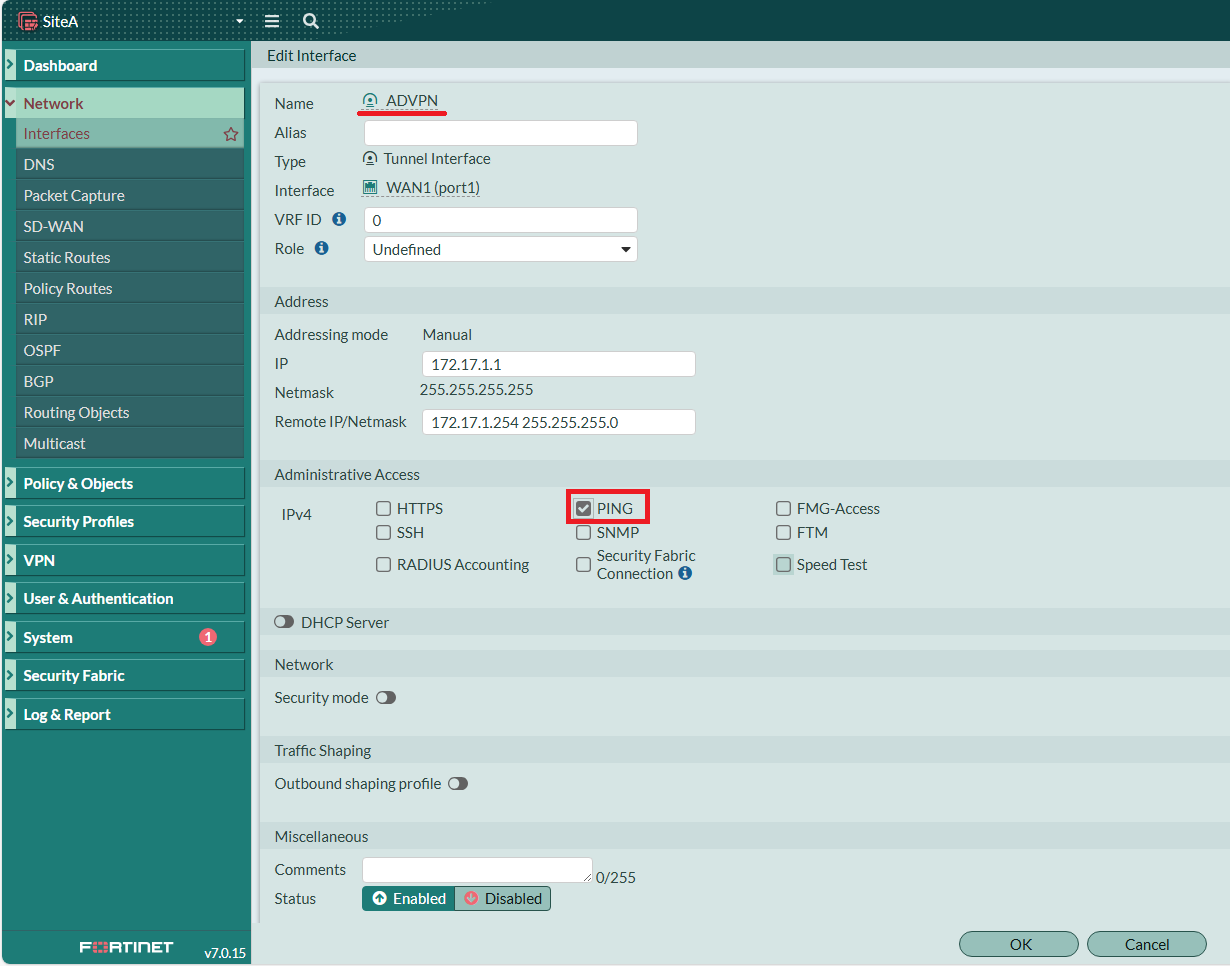Toggle the DHCP Server switch
The width and height of the screenshot is (1230, 966).
pyautogui.click(x=284, y=622)
